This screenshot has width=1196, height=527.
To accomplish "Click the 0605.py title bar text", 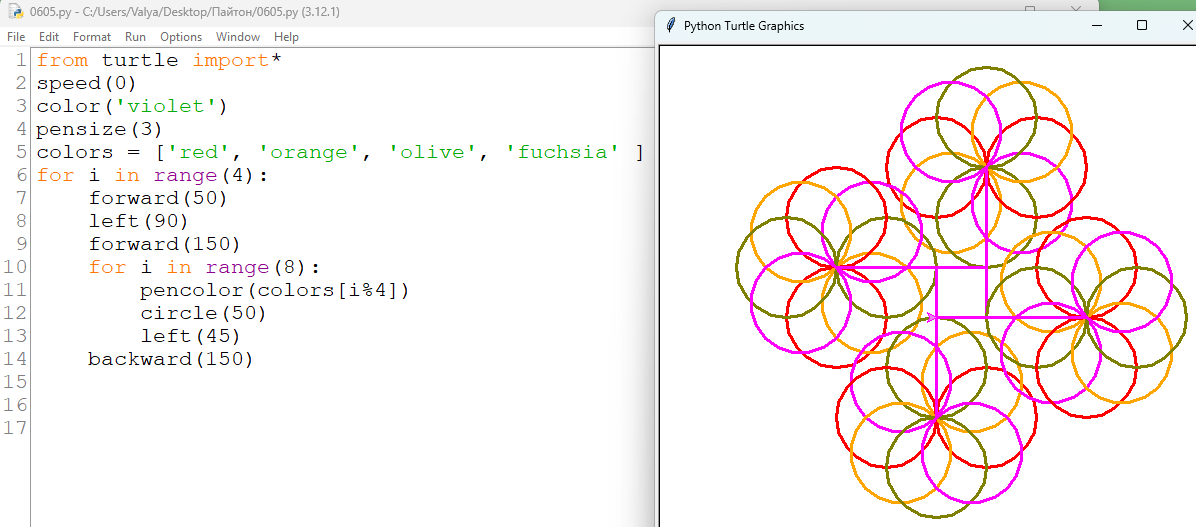I will (x=186, y=11).
